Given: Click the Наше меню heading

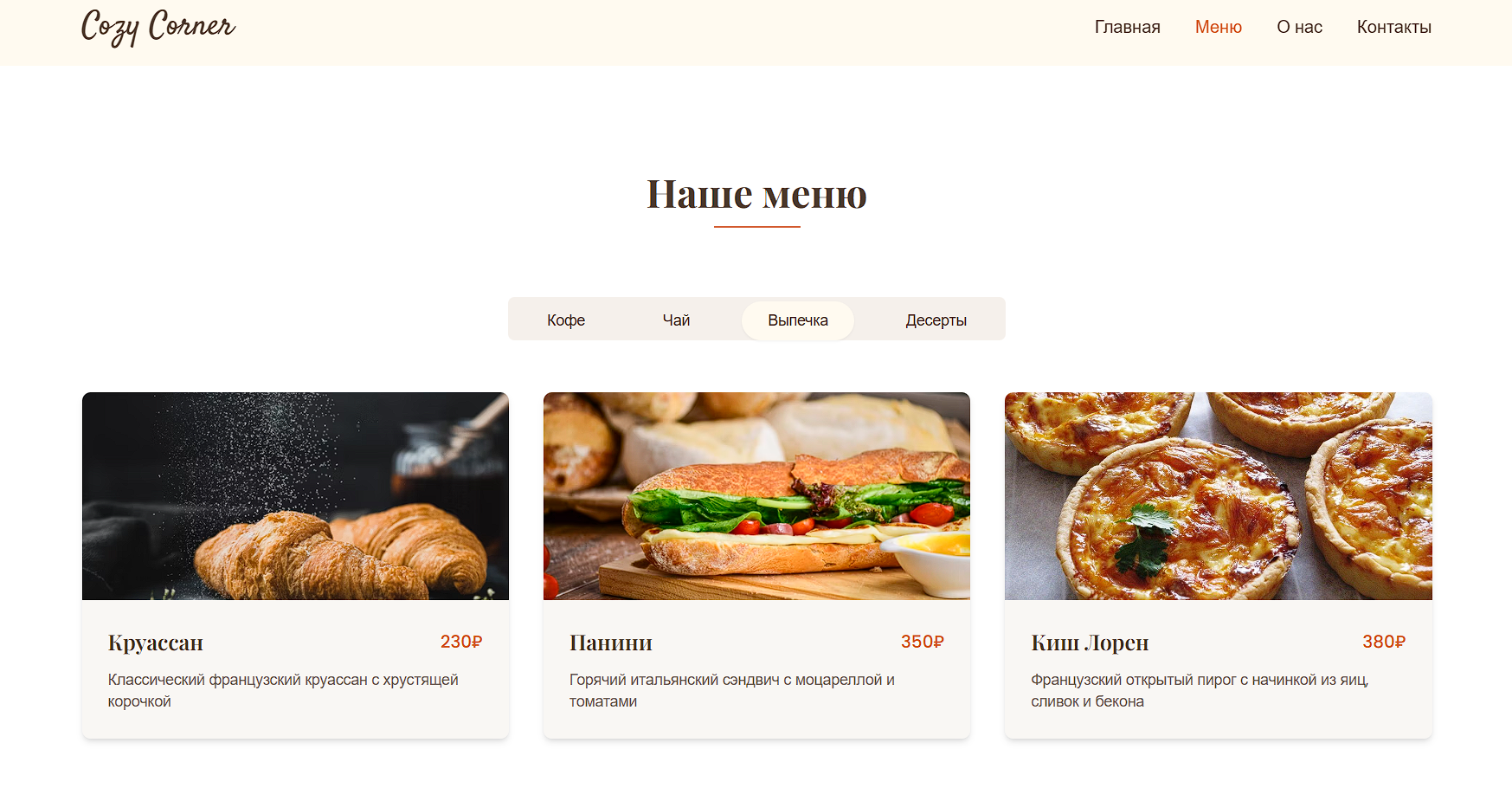Looking at the screenshot, I should pos(756,194).
